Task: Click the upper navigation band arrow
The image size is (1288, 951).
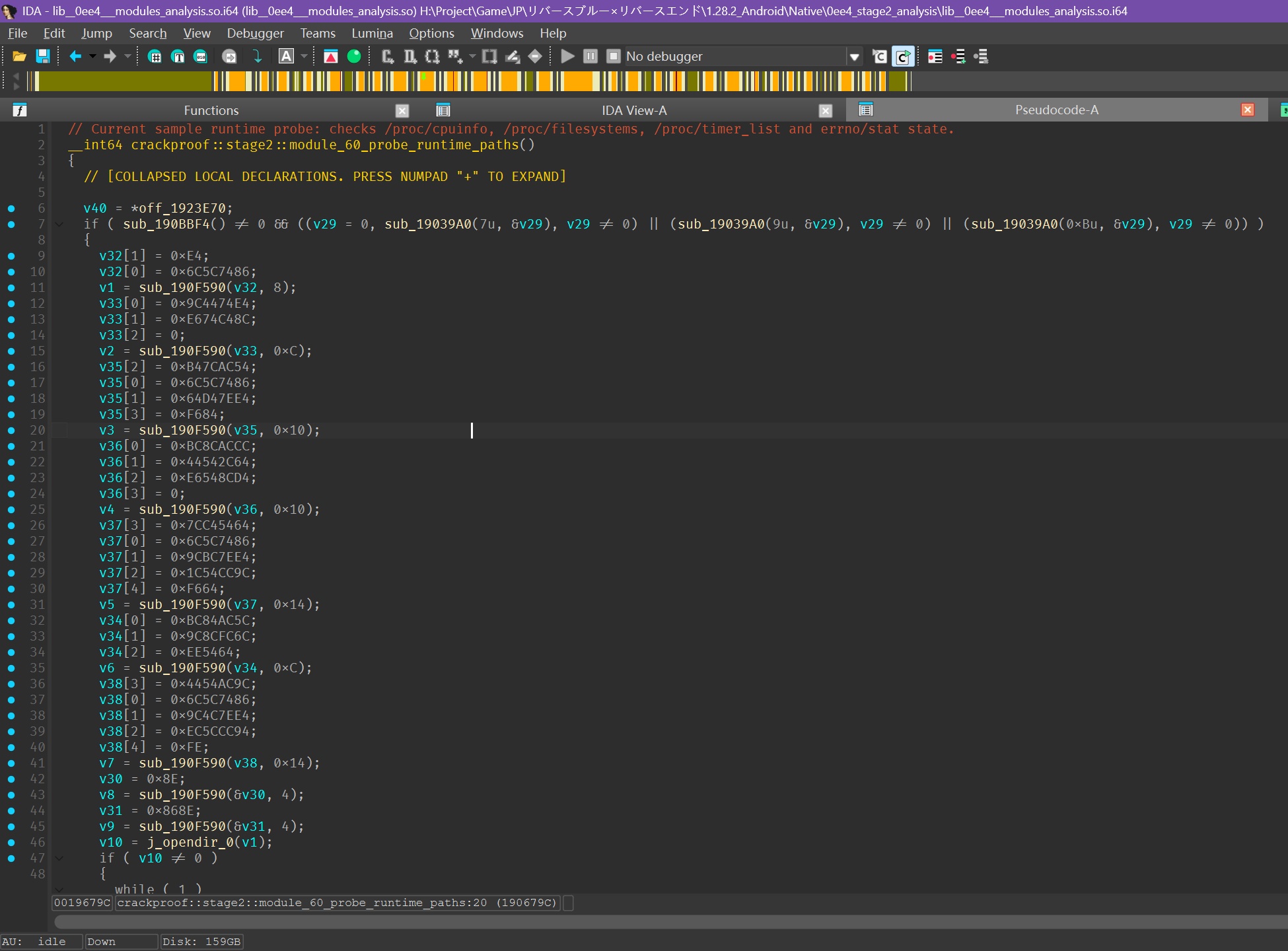Action: 17,77
